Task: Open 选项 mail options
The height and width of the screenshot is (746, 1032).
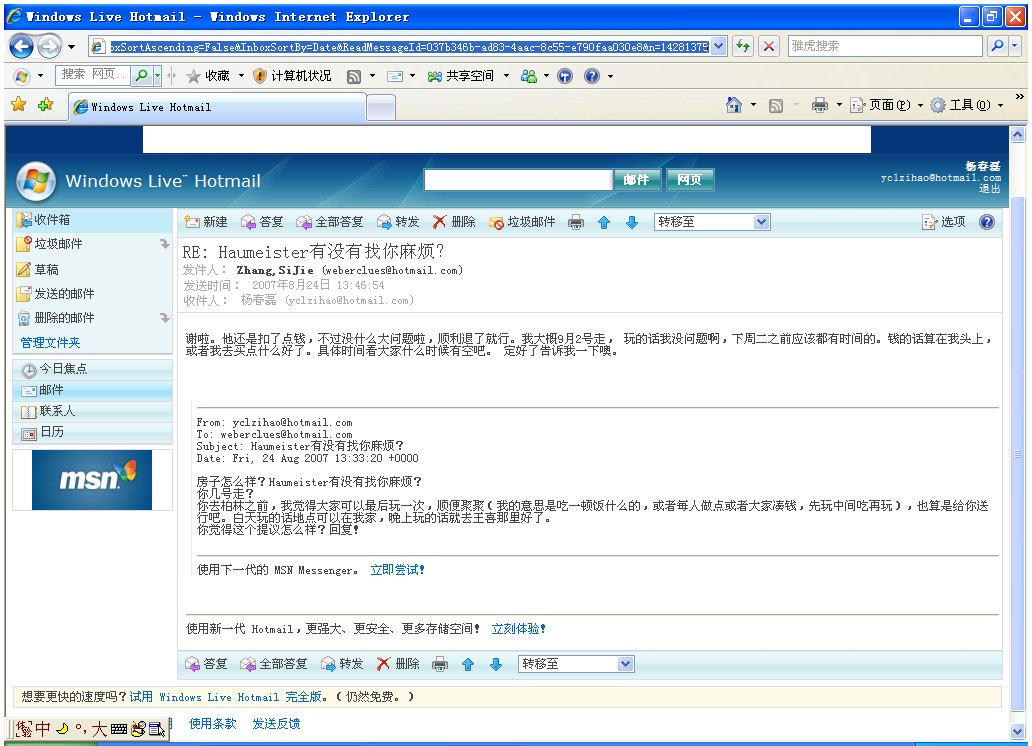Action: click(x=944, y=223)
